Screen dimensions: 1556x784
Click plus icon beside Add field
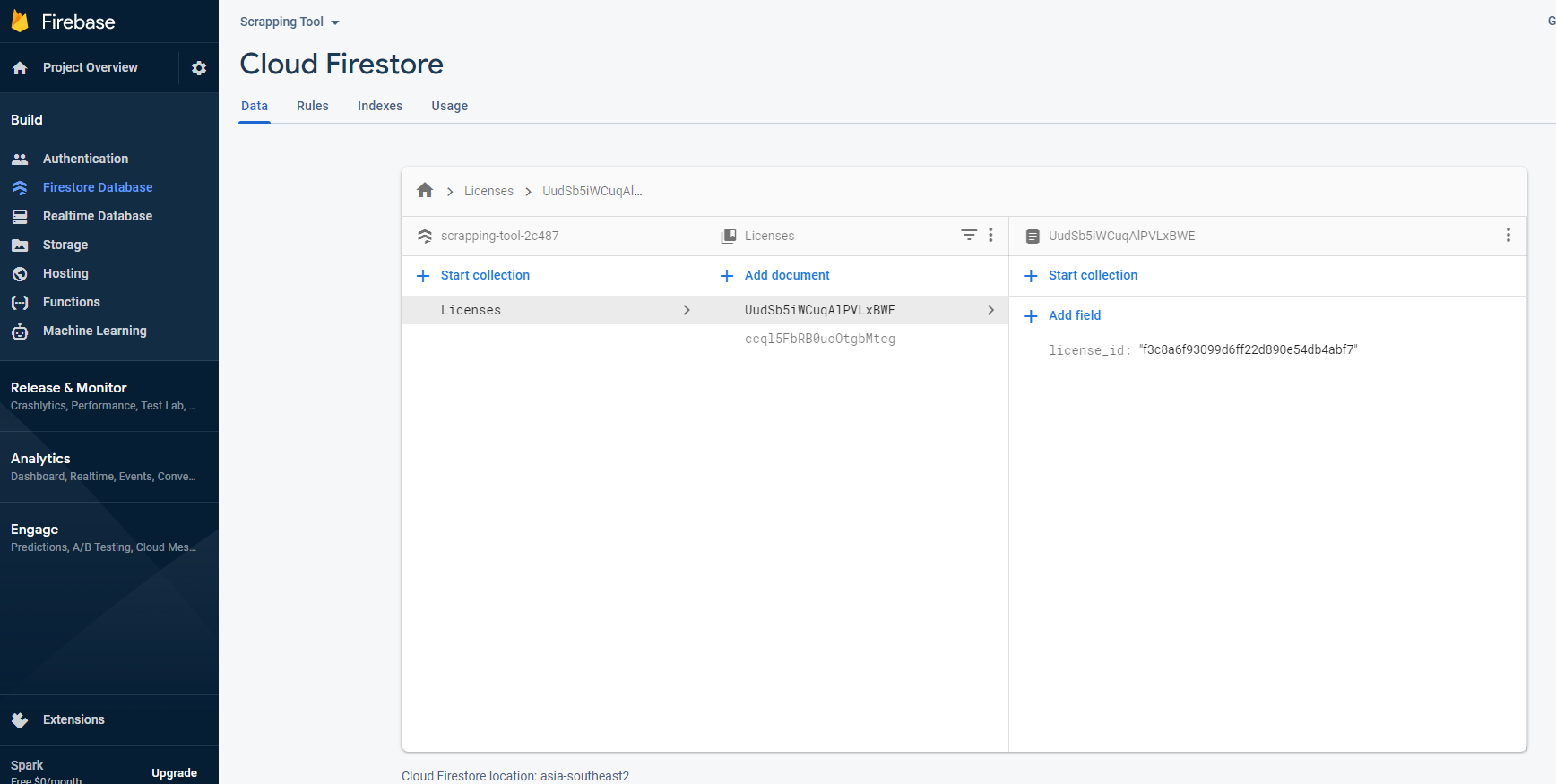point(1031,316)
